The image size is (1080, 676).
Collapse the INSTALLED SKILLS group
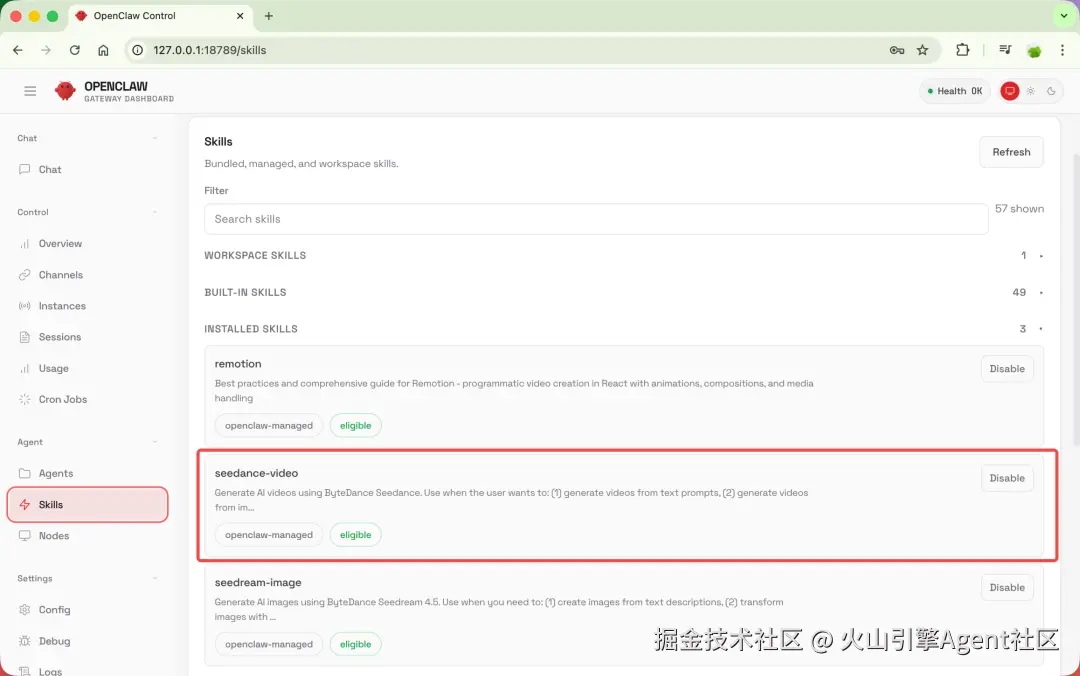(623, 329)
